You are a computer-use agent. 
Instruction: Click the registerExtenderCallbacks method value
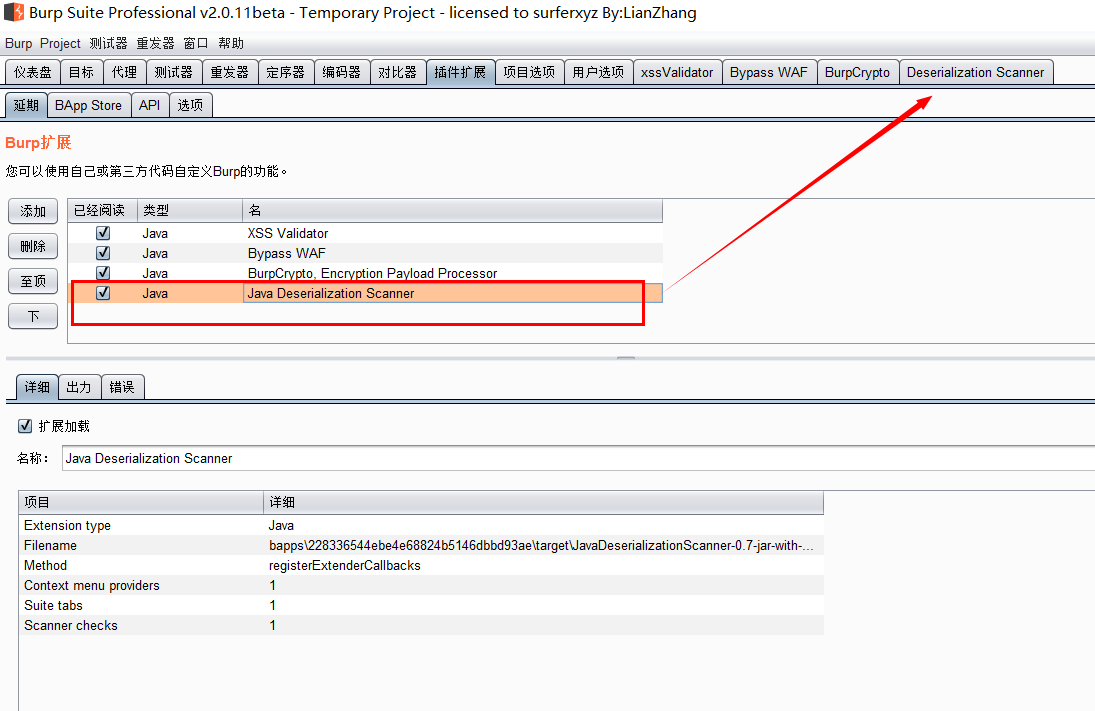coord(345,566)
